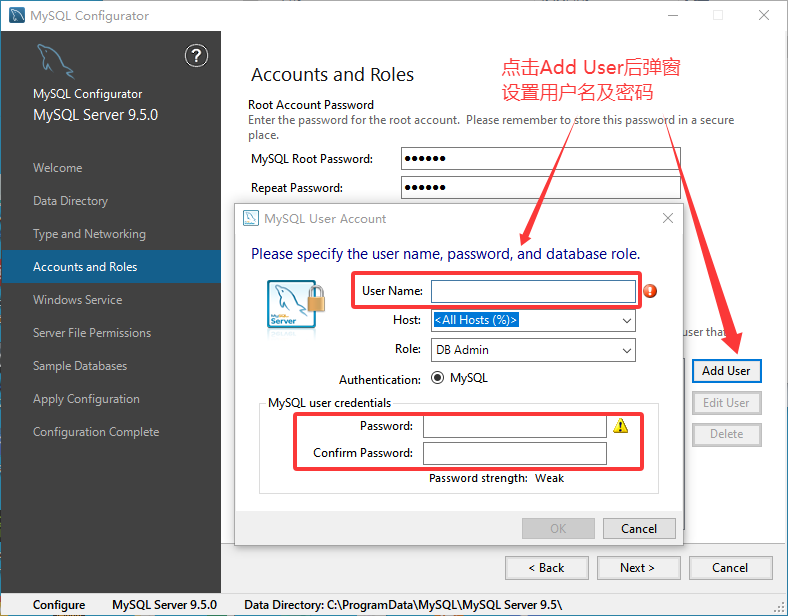788x616 pixels.
Task: Select Accounts and Roles step
Action: 111,267
